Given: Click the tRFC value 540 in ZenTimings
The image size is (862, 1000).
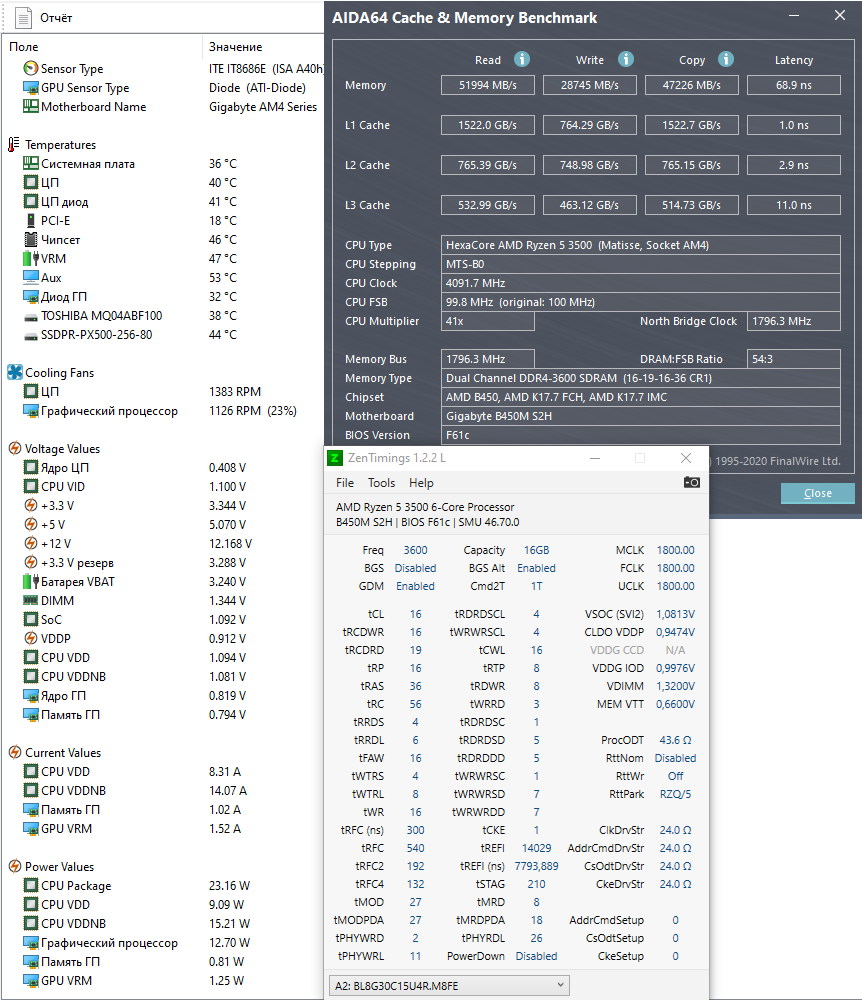Looking at the screenshot, I should (415, 848).
